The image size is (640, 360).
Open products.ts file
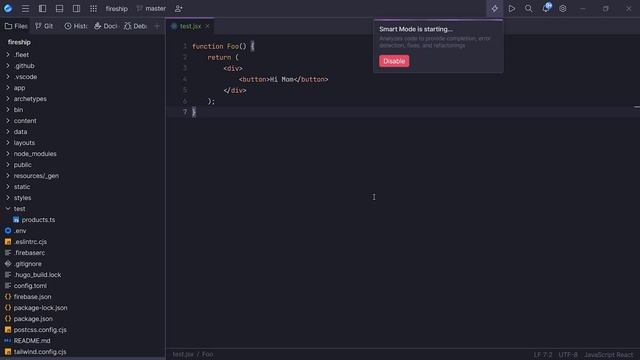(x=83, y=220)
